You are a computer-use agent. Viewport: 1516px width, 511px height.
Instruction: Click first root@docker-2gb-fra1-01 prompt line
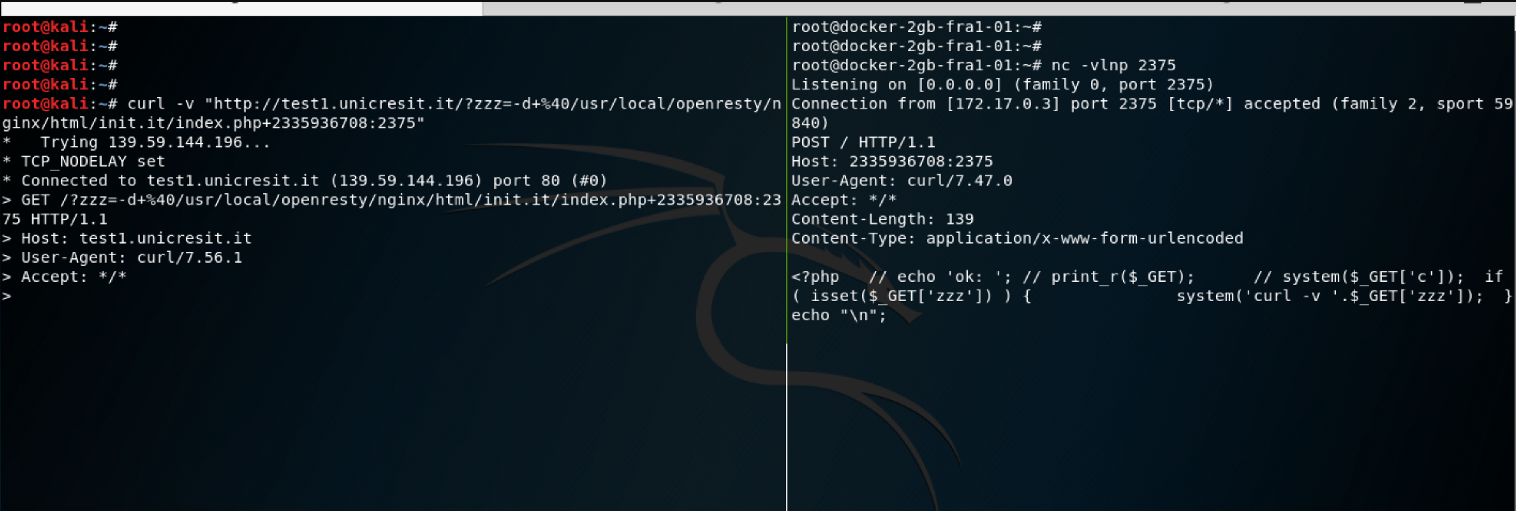pos(917,27)
